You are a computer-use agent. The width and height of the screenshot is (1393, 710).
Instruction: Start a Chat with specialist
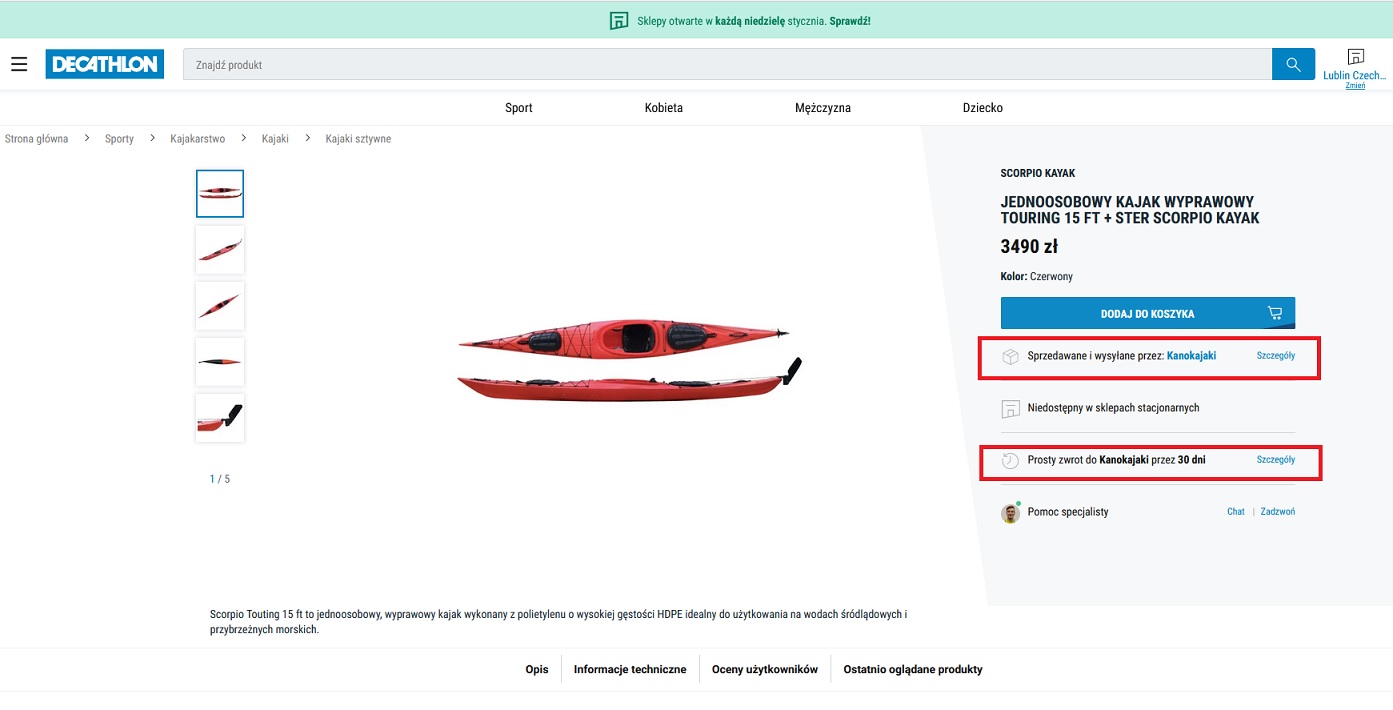[1236, 512]
